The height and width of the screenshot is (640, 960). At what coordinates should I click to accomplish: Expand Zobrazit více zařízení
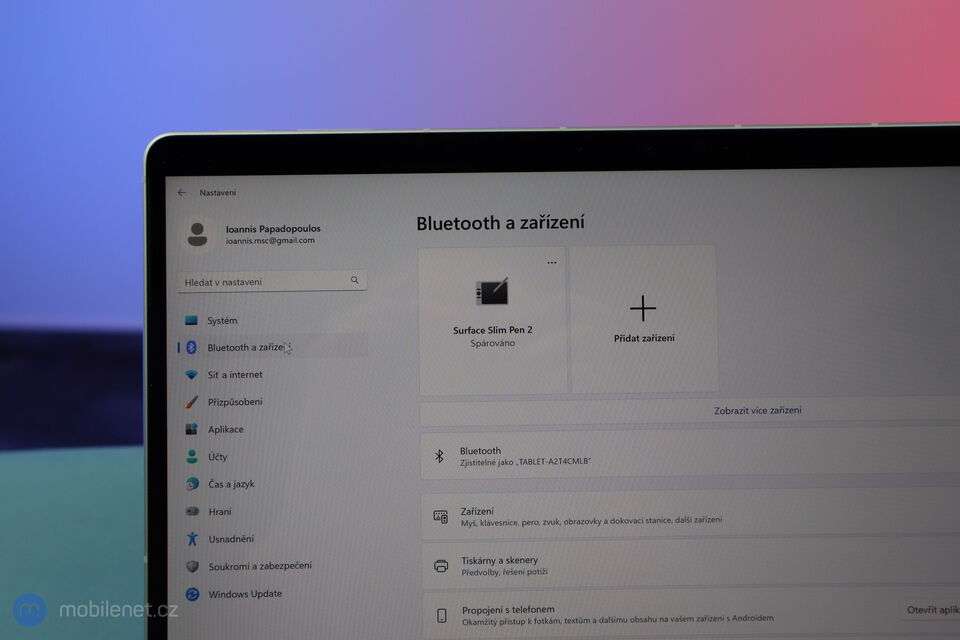pyautogui.click(x=756, y=409)
